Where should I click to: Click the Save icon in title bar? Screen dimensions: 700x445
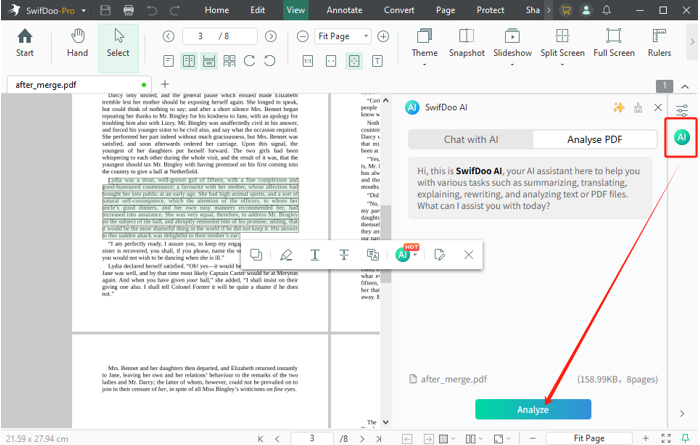pos(105,10)
